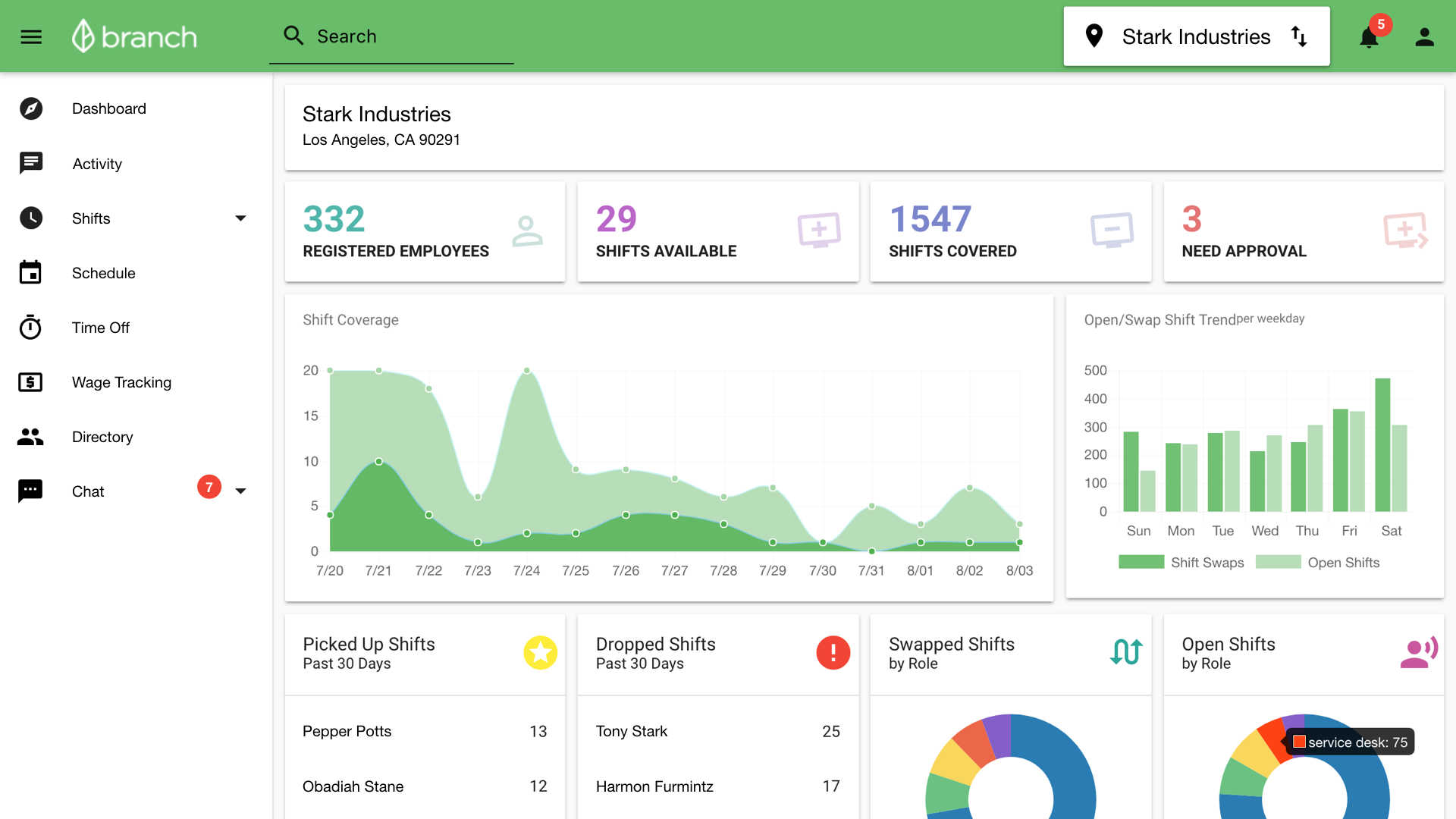Click the Dropped Shifts alert icon

pyautogui.click(x=833, y=652)
